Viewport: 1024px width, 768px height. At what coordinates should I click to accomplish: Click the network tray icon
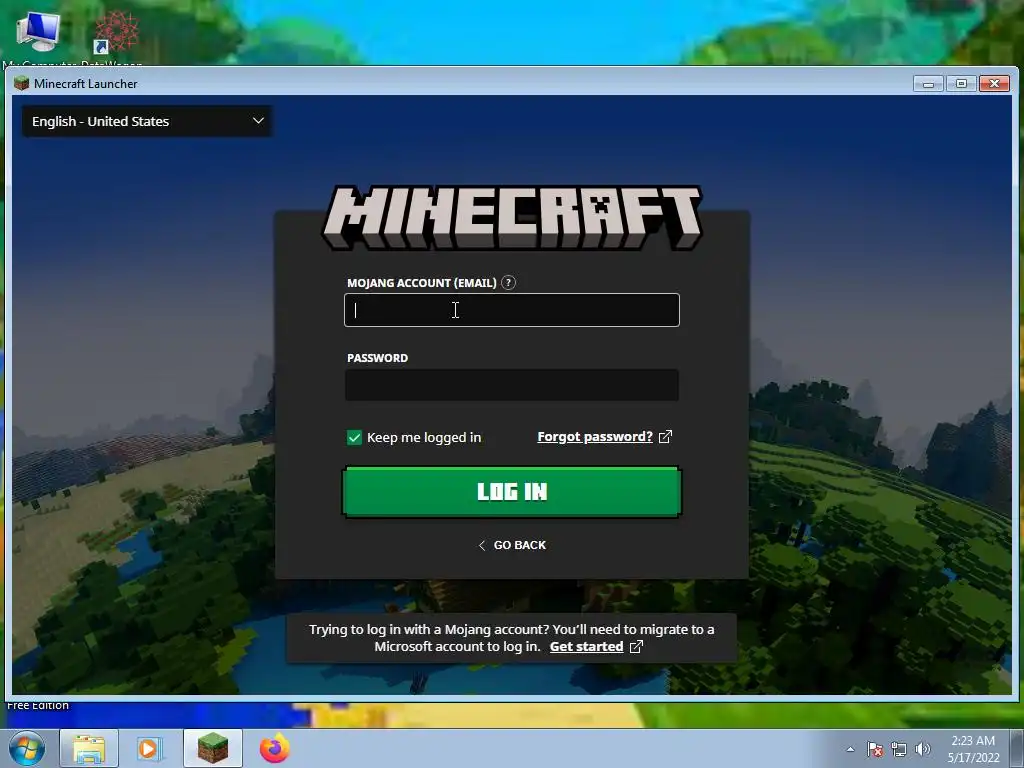pyautogui.click(x=899, y=749)
